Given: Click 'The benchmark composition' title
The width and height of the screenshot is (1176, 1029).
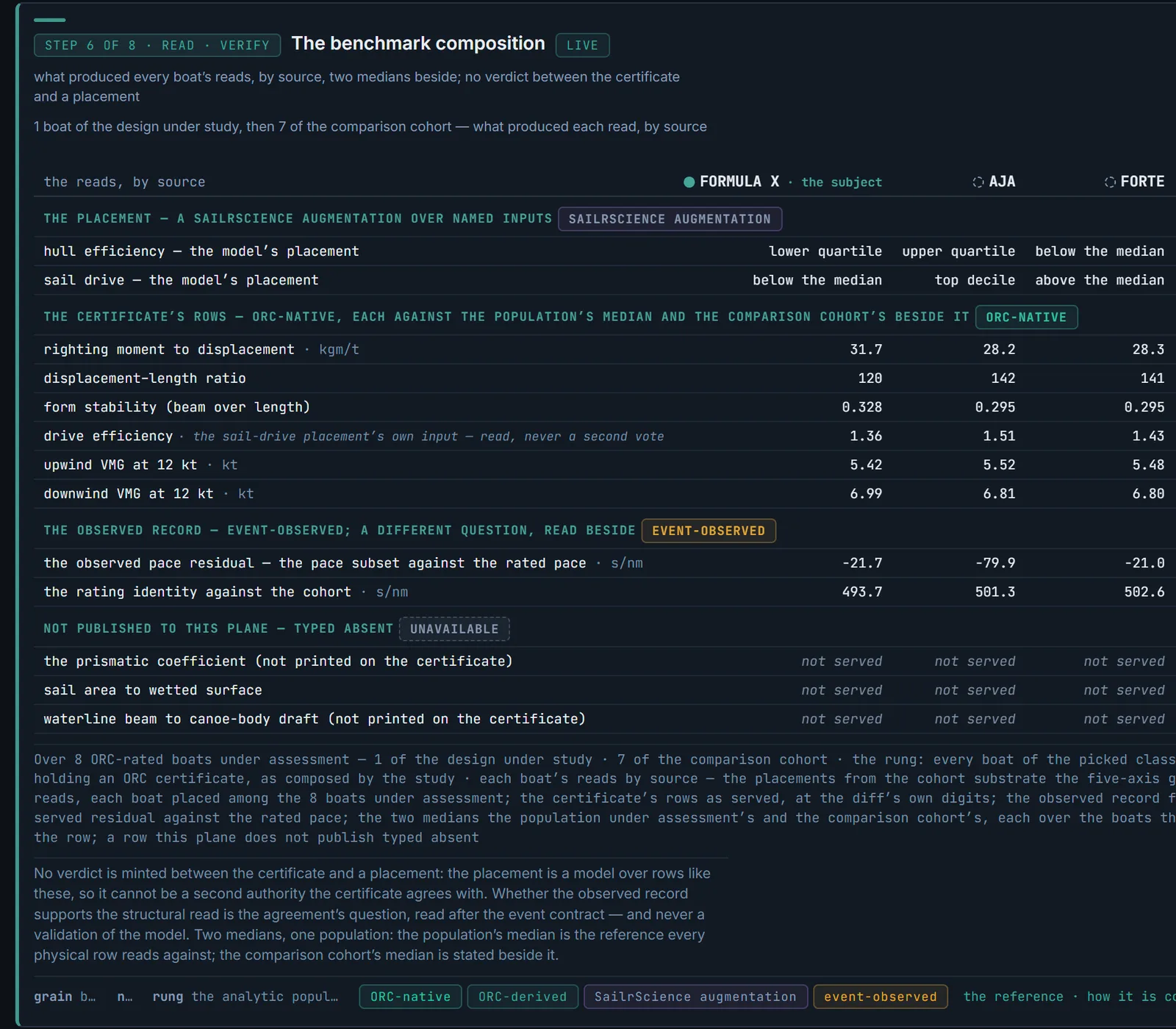Looking at the screenshot, I should [x=418, y=43].
